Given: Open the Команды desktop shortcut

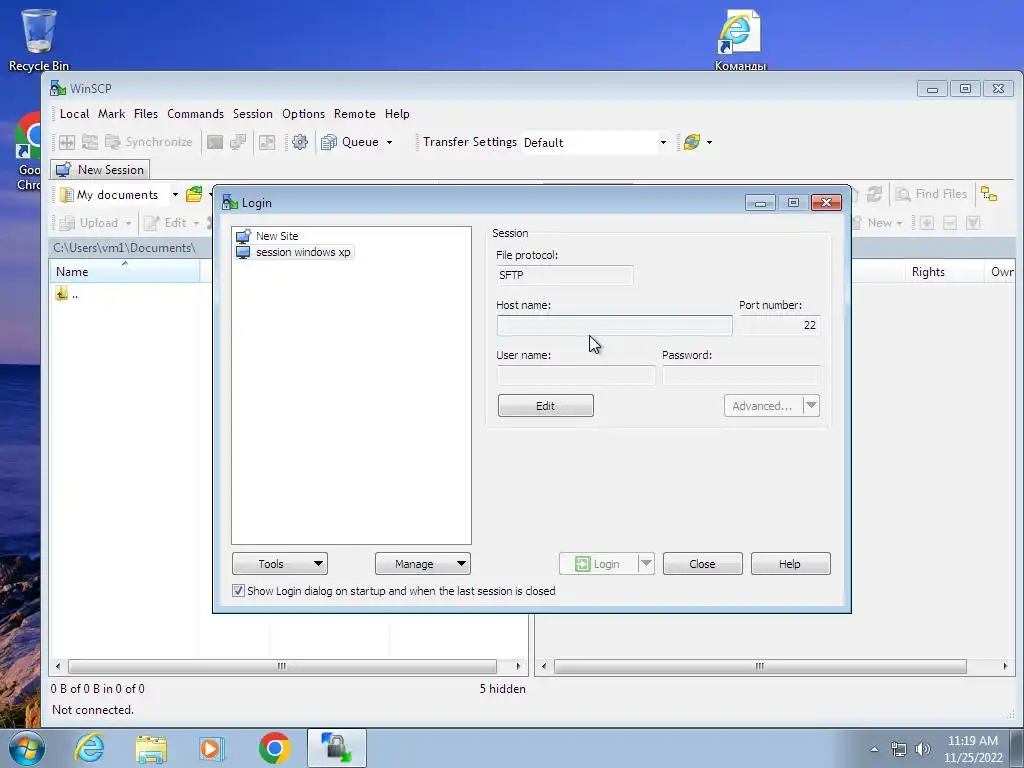Looking at the screenshot, I should [x=740, y=39].
